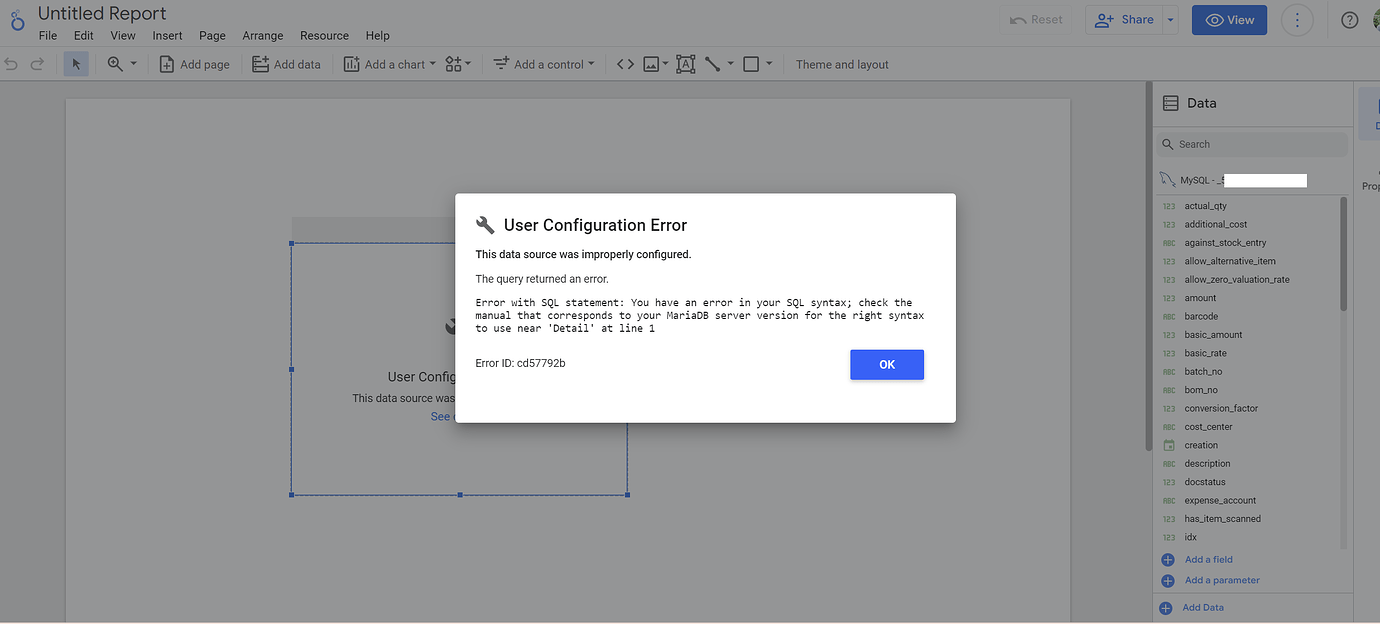Click the community visualizations icon

453,63
